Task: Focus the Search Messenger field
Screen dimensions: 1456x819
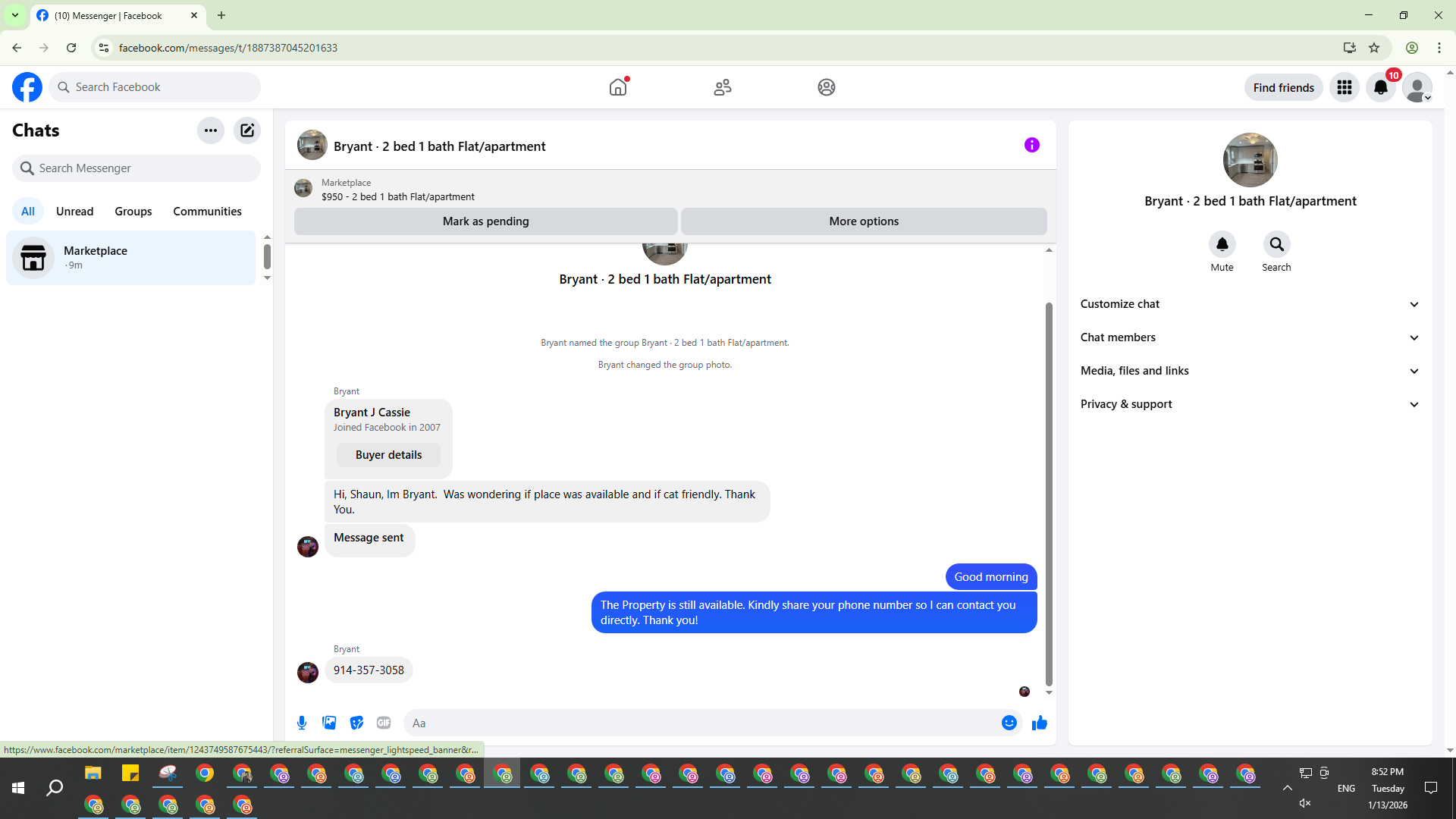Action: coord(136,168)
